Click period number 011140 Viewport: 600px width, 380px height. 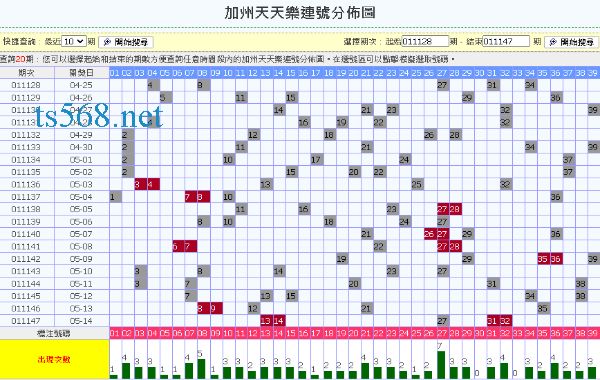tap(26, 234)
